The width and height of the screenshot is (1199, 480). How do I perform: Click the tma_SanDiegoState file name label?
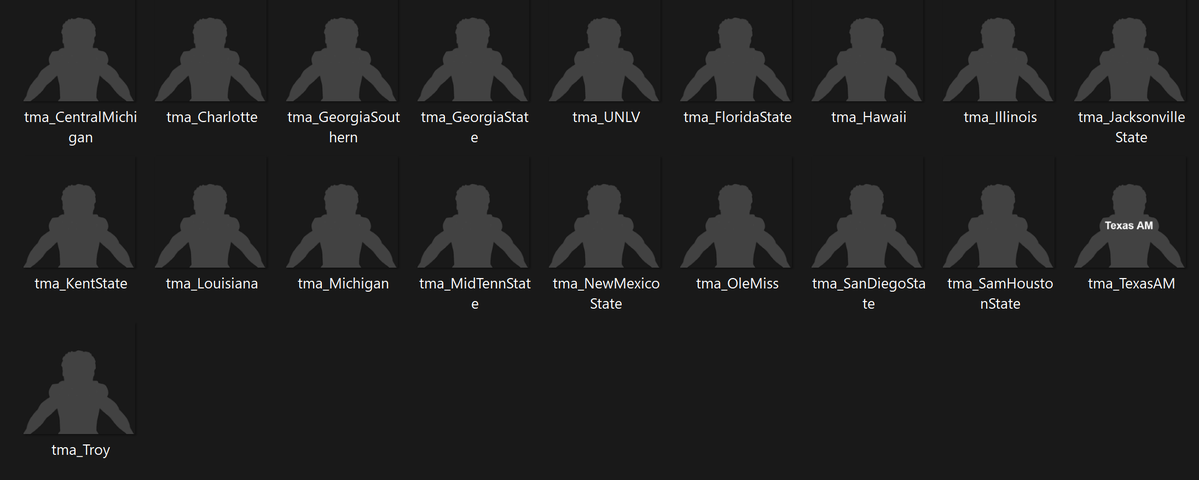coord(869,294)
